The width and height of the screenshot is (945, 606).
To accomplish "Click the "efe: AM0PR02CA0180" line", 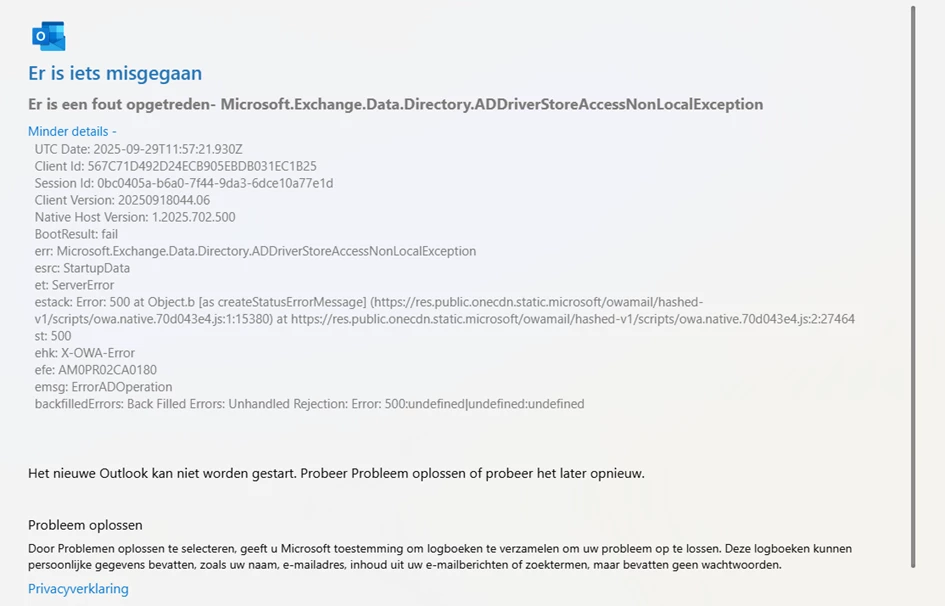I will point(95,370).
